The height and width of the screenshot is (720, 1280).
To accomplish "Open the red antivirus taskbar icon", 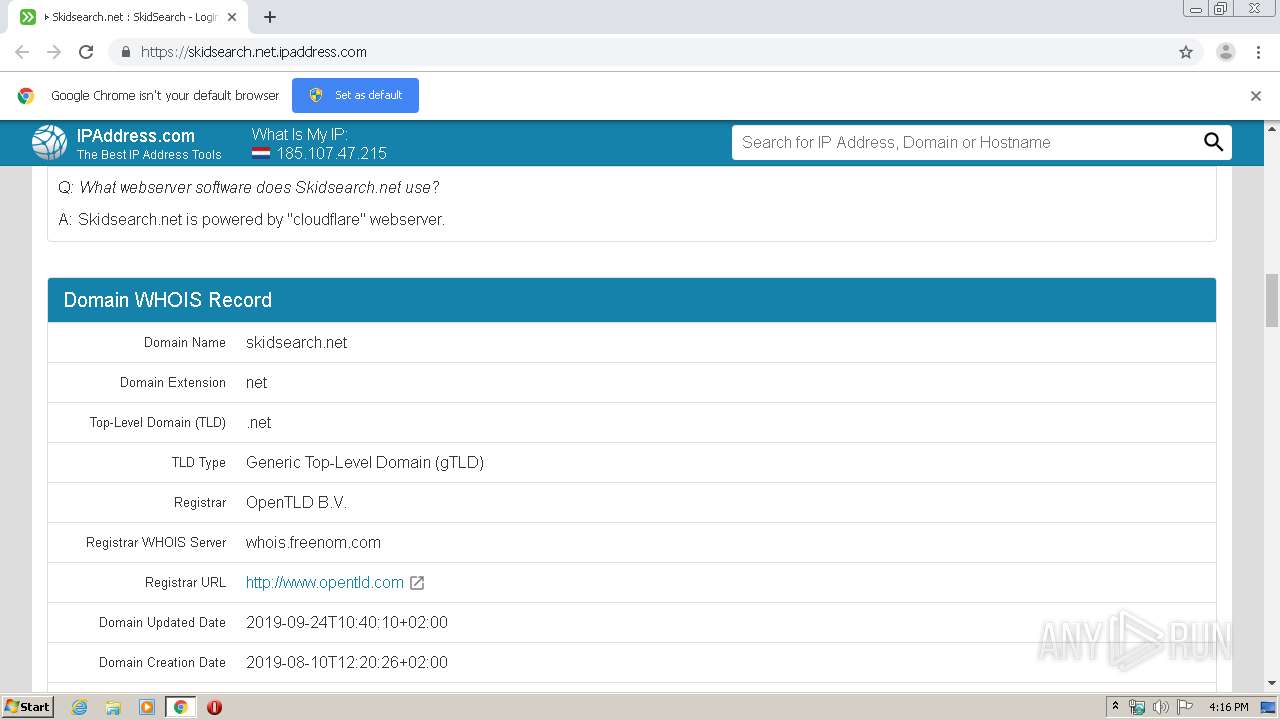I will [x=214, y=707].
